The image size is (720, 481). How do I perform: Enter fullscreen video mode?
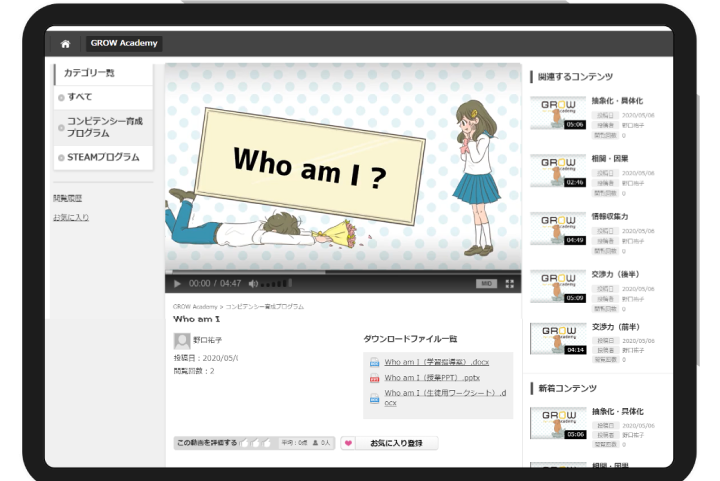click(510, 284)
